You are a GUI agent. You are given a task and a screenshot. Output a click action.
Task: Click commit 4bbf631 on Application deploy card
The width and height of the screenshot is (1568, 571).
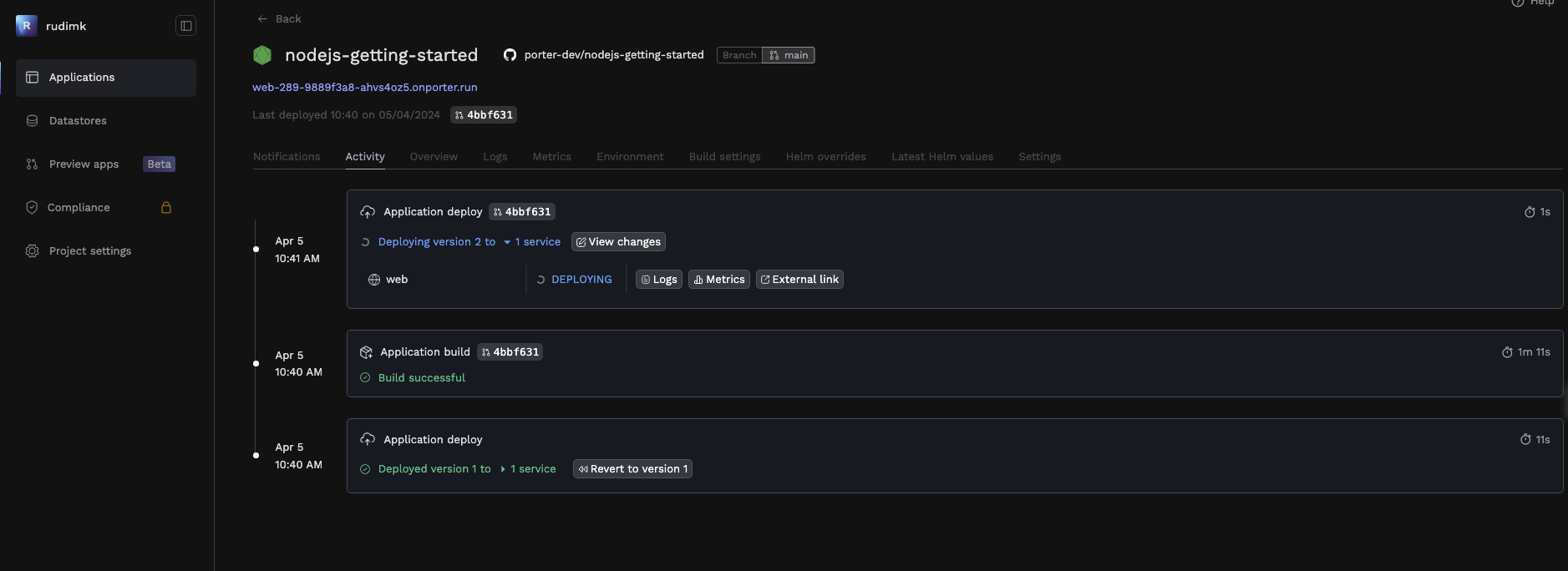pyautogui.click(x=522, y=212)
